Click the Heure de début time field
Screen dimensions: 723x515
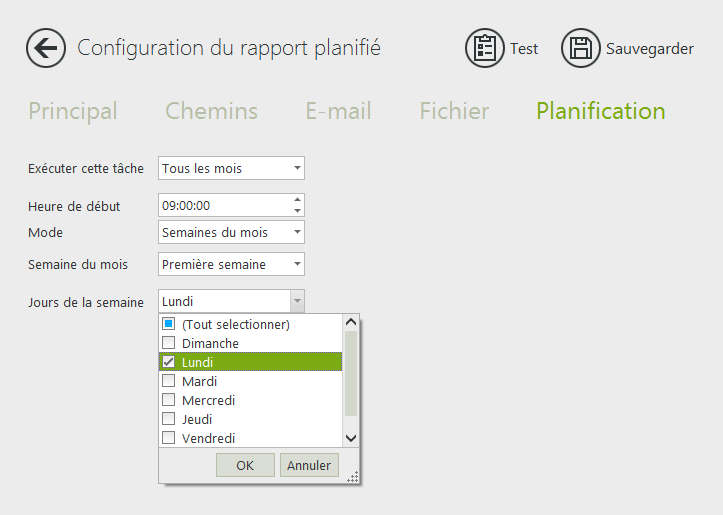(223, 205)
